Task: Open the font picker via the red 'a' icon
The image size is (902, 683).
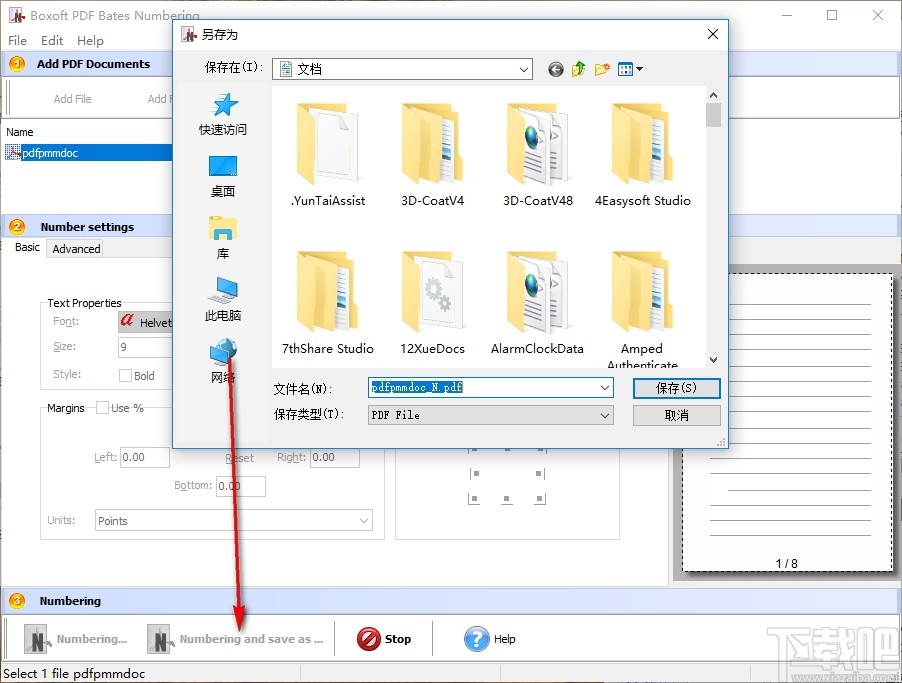Action: 127,321
